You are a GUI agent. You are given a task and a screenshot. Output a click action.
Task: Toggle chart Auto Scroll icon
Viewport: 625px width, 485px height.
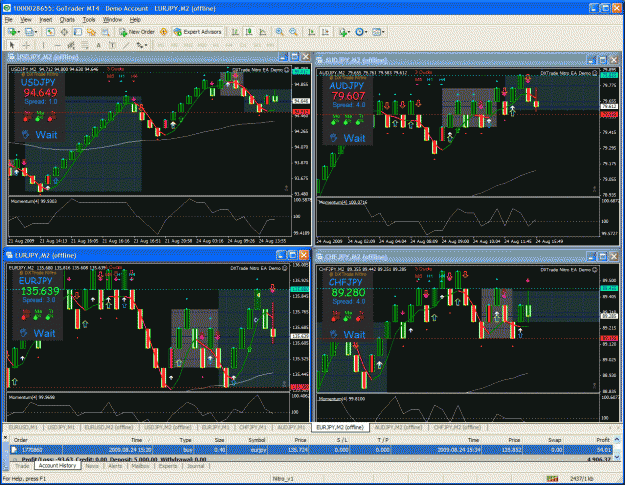(311, 32)
